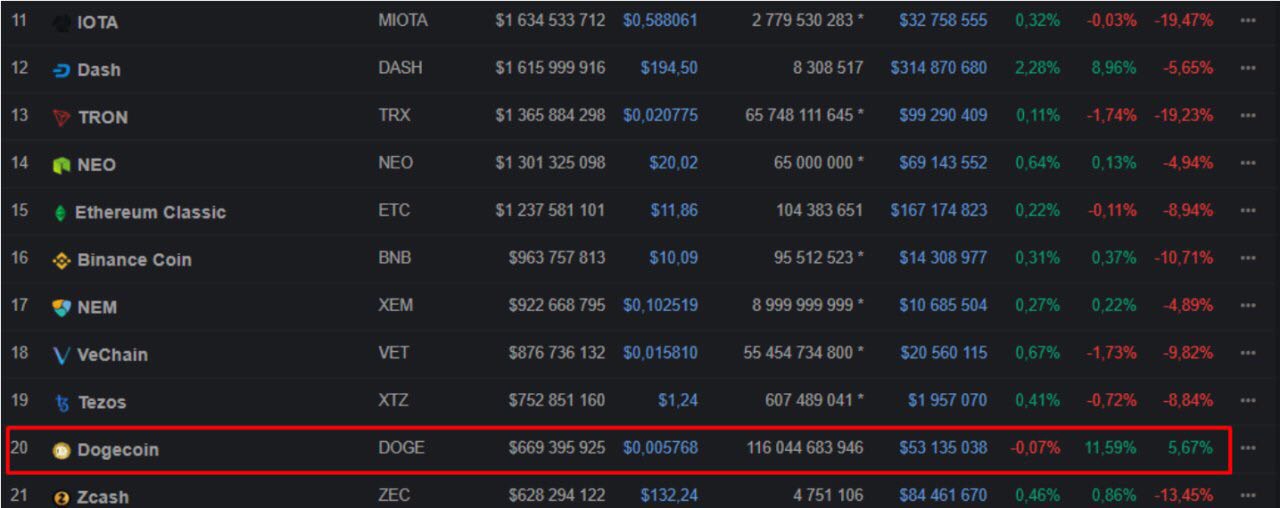Click the NEM coin logo icon

[62, 307]
